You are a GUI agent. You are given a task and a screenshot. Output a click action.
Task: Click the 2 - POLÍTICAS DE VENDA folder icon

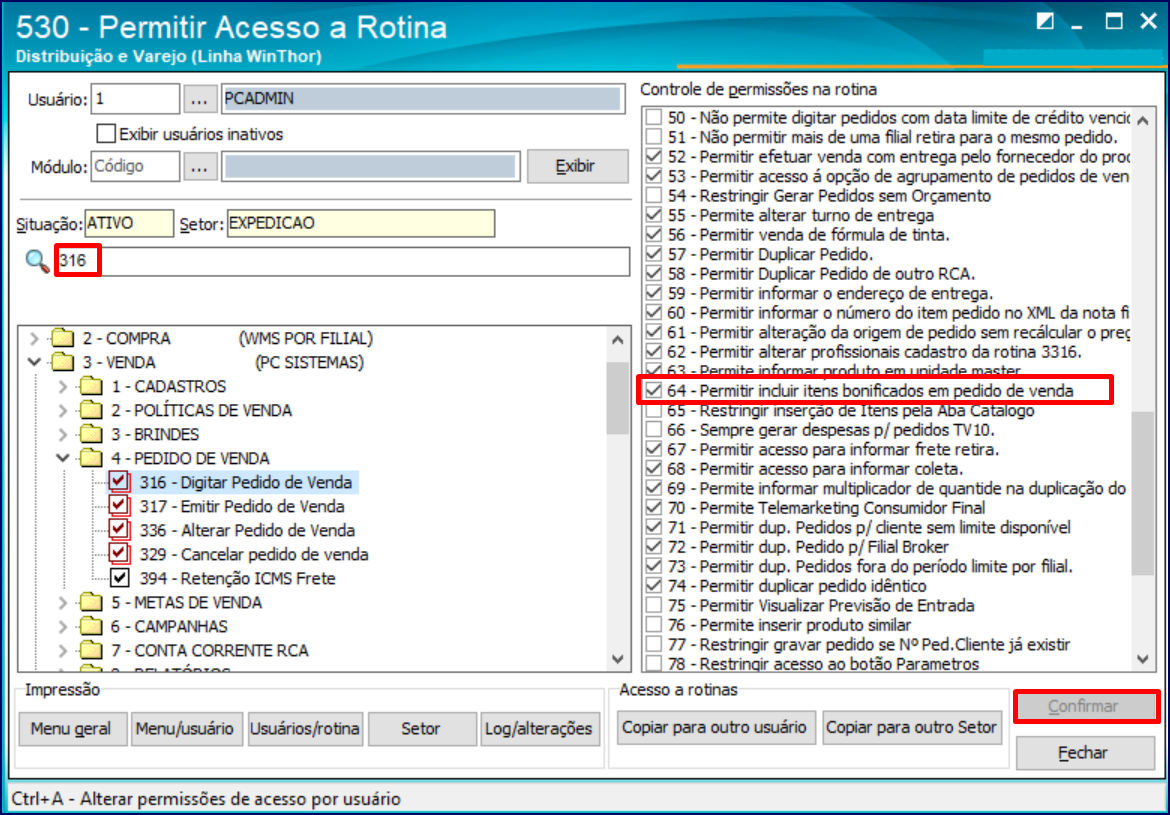(x=92, y=410)
